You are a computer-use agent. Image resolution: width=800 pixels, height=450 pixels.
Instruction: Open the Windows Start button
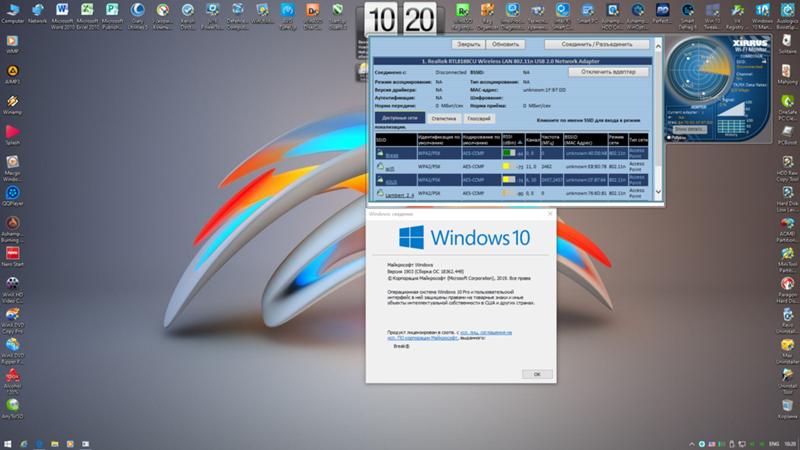8,444
